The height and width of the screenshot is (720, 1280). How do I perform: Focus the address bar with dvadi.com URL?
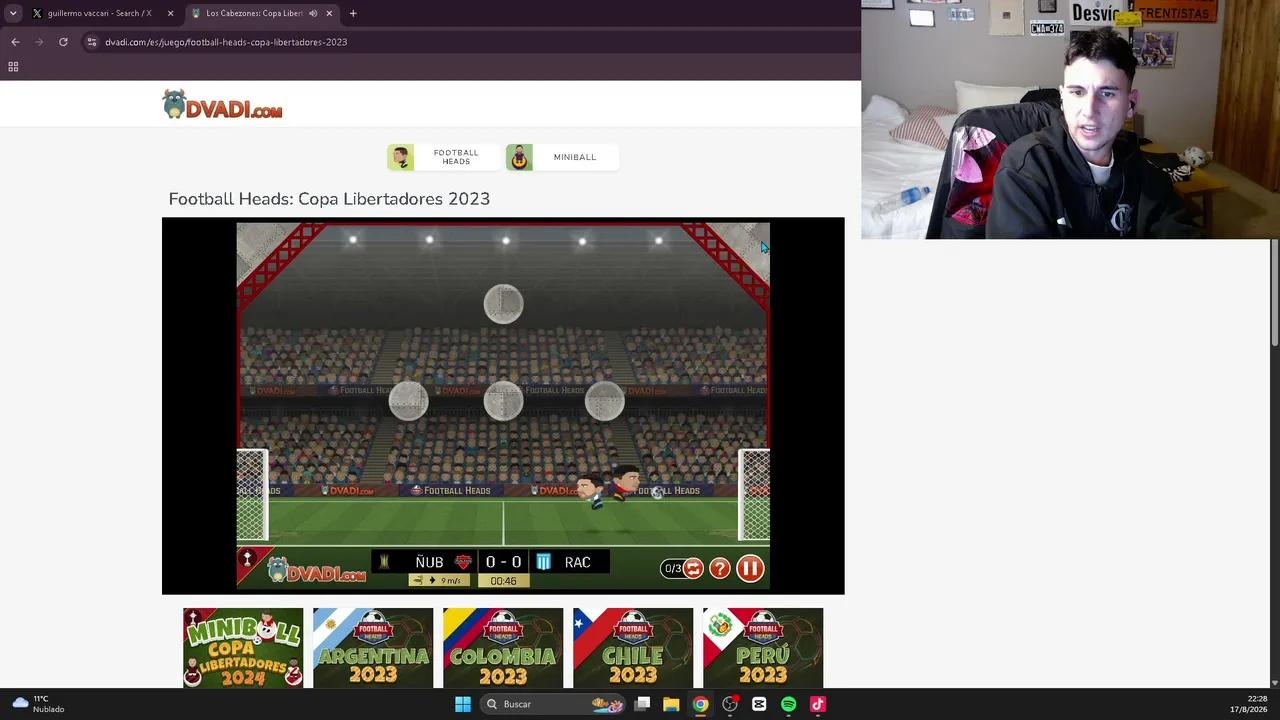pos(226,42)
